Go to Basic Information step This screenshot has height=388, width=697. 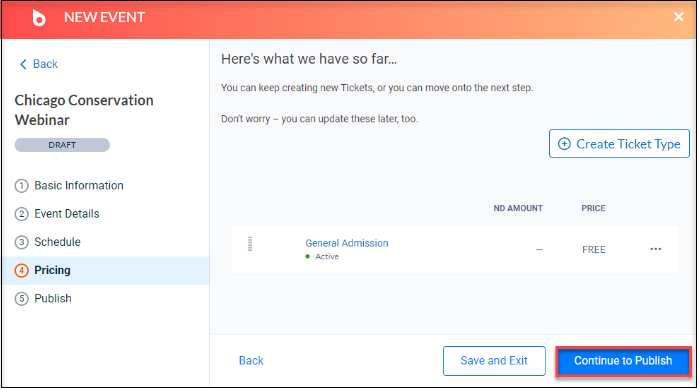click(79, 185)
